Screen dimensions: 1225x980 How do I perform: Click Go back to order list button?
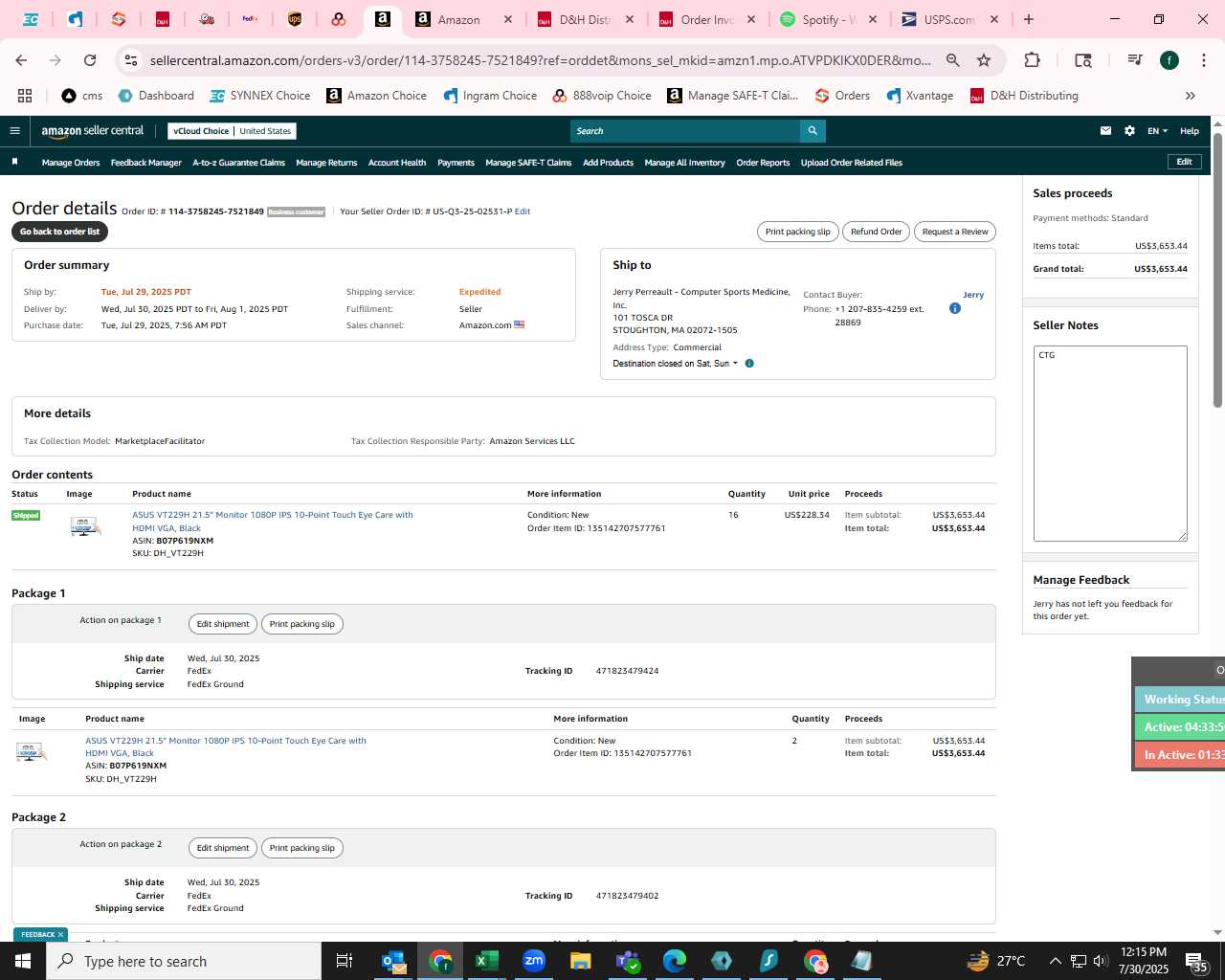tap(59, 232)
